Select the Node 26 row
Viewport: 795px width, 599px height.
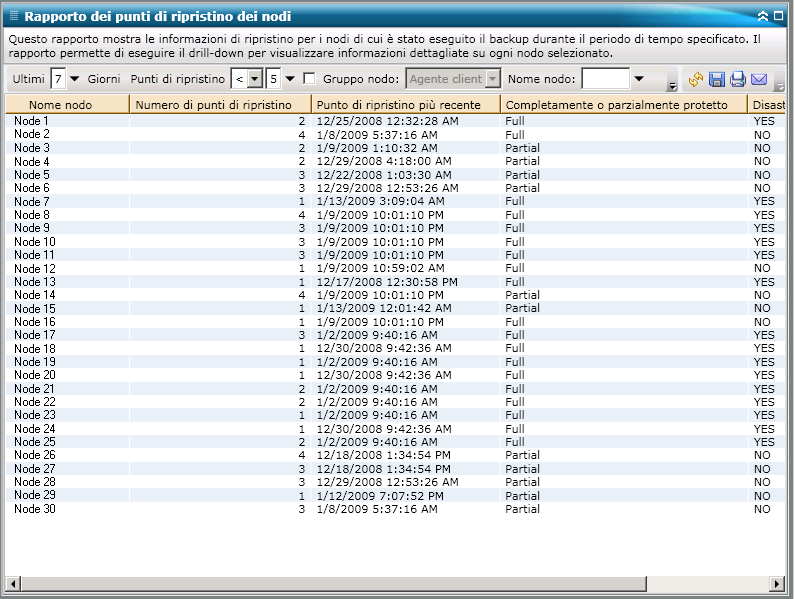click(395, 455)
